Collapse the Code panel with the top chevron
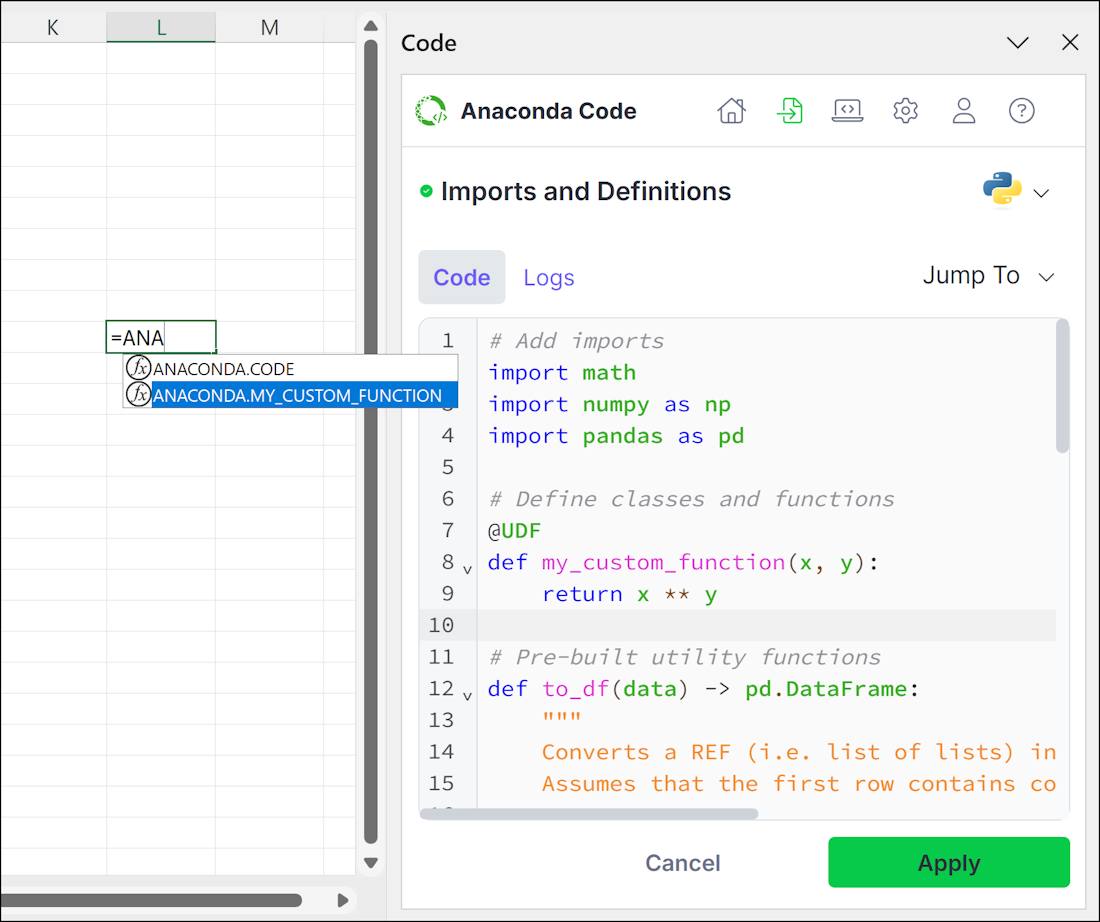 (x=1017, y=43)
